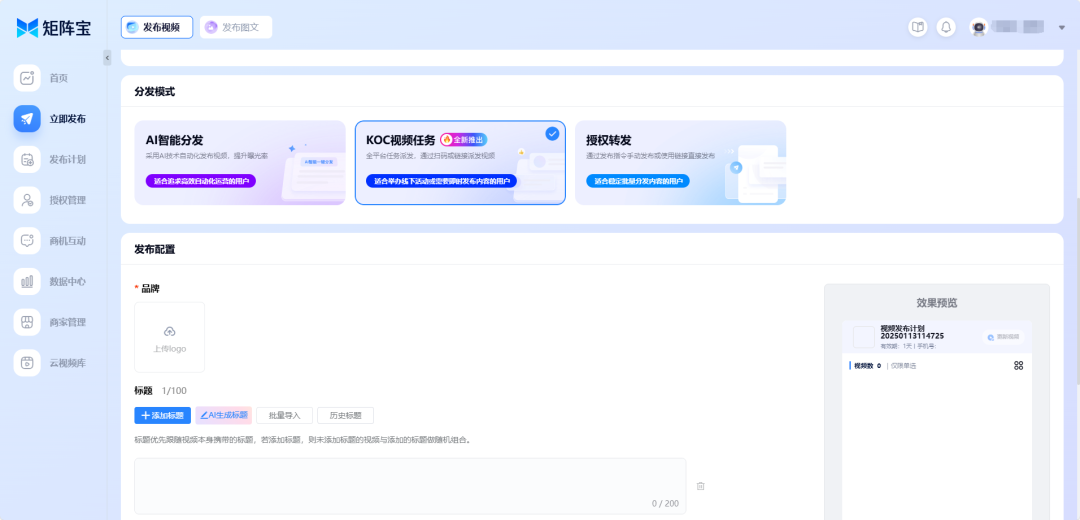Click the AI生成标题 button

point(224,415)
